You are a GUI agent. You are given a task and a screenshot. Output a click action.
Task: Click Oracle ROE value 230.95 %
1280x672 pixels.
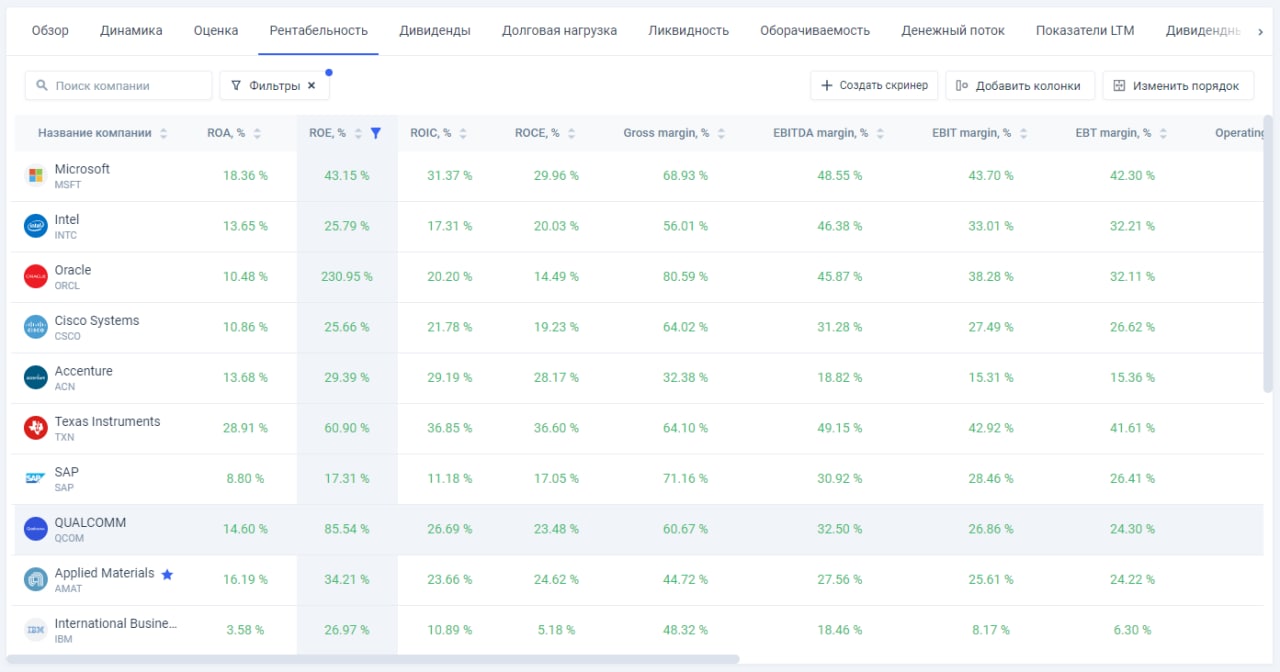coord(347,277)
